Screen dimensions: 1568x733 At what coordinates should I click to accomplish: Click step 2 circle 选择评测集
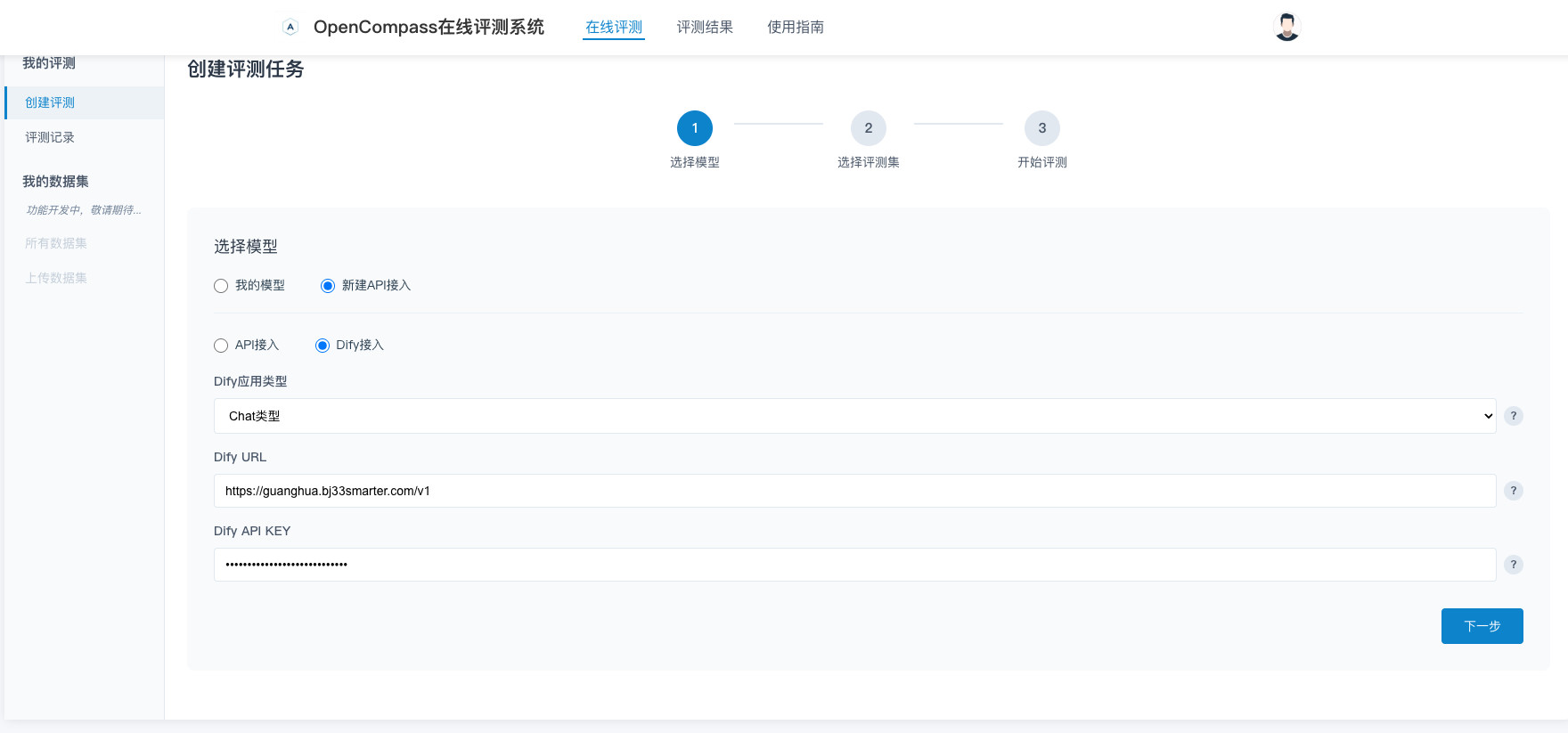(x=869, y=128)
